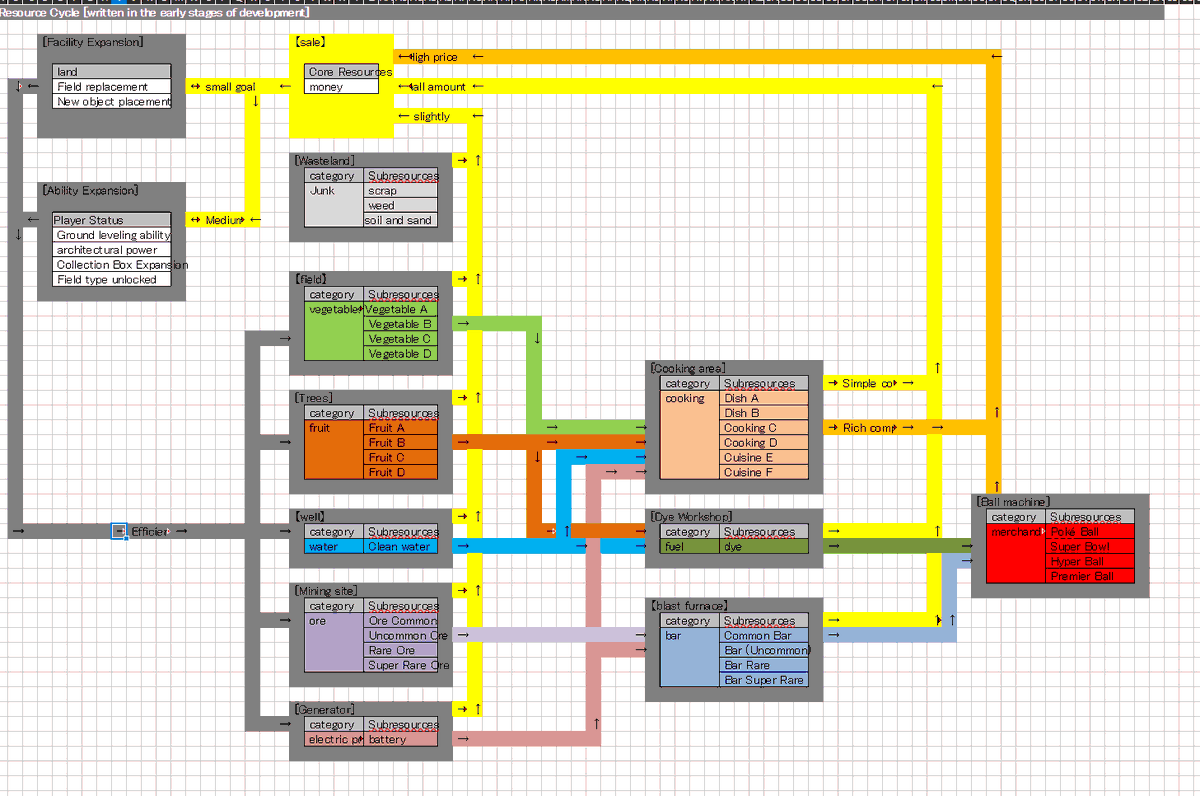1200x796 pixels.
Task: Select the 'water' category cell
Action: [333, 547]
